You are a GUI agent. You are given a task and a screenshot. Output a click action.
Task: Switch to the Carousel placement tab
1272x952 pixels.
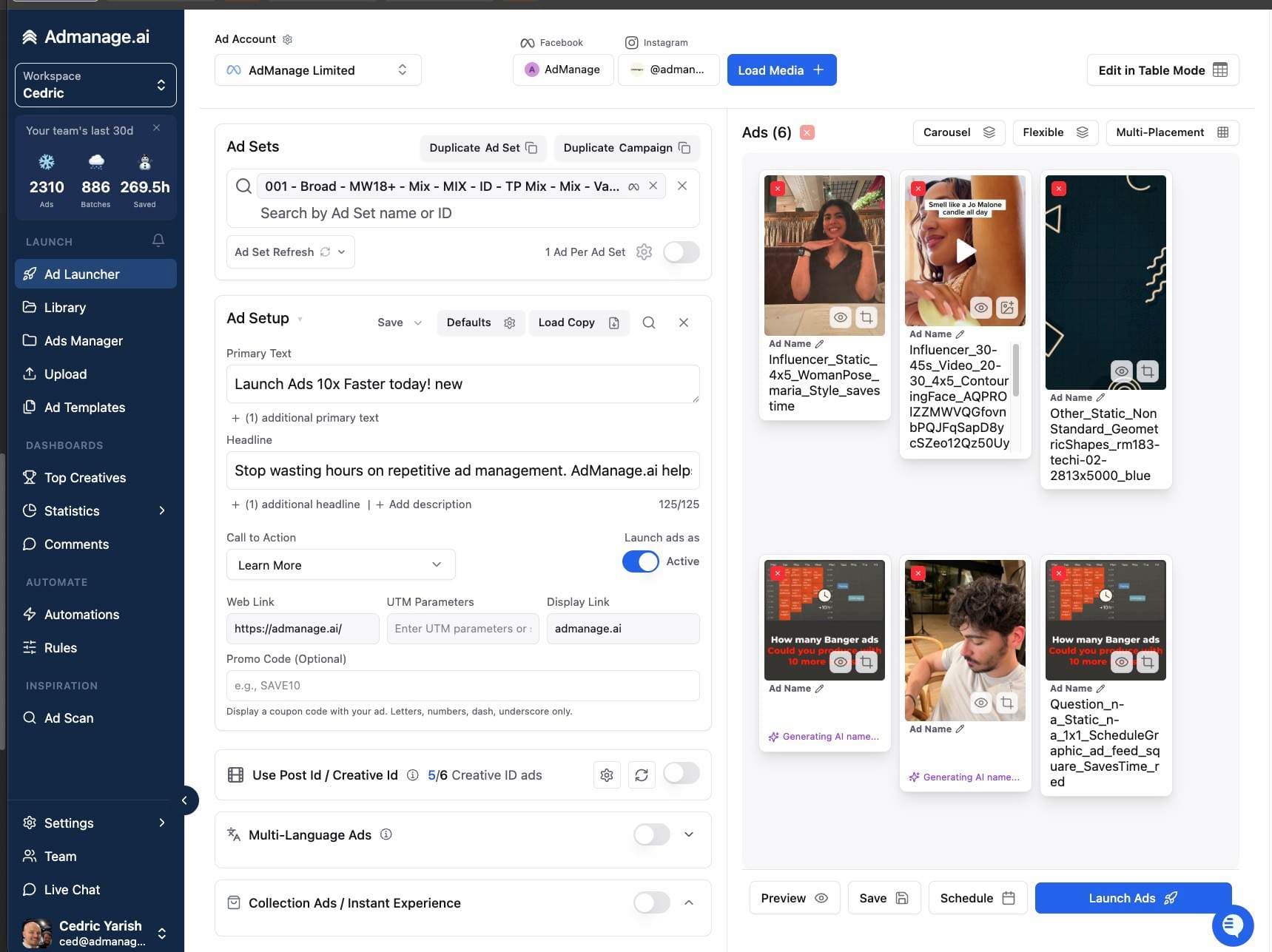(958, 132)
